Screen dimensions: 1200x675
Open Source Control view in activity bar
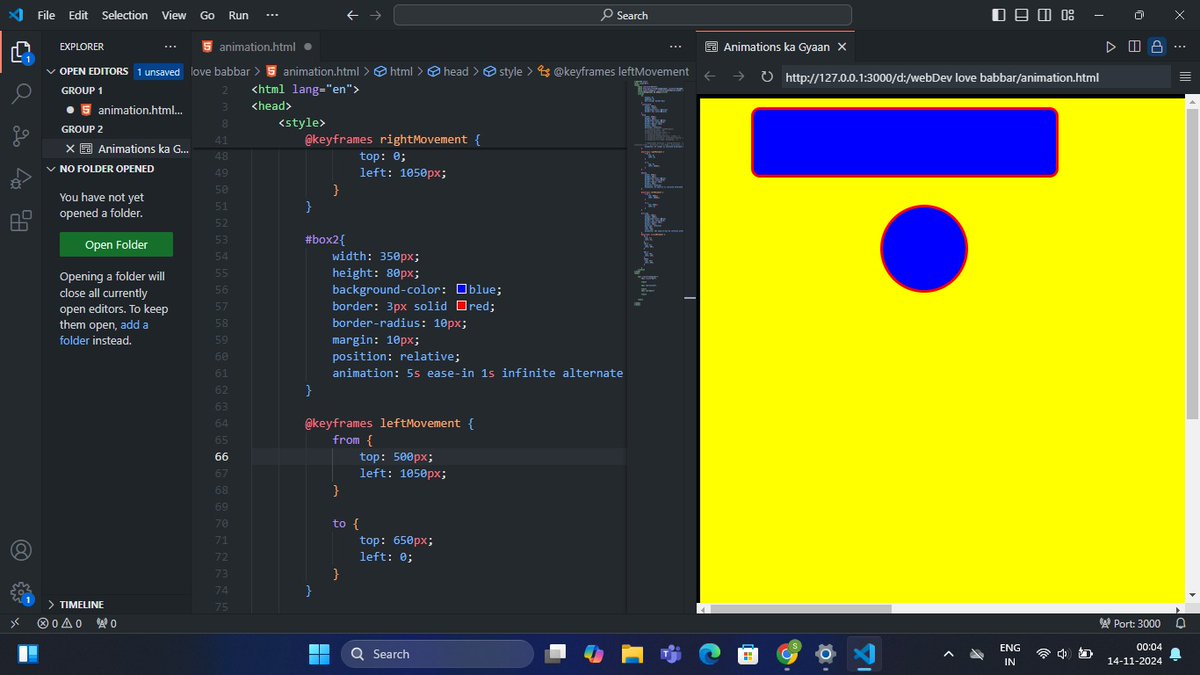click(x=21, y=137)
